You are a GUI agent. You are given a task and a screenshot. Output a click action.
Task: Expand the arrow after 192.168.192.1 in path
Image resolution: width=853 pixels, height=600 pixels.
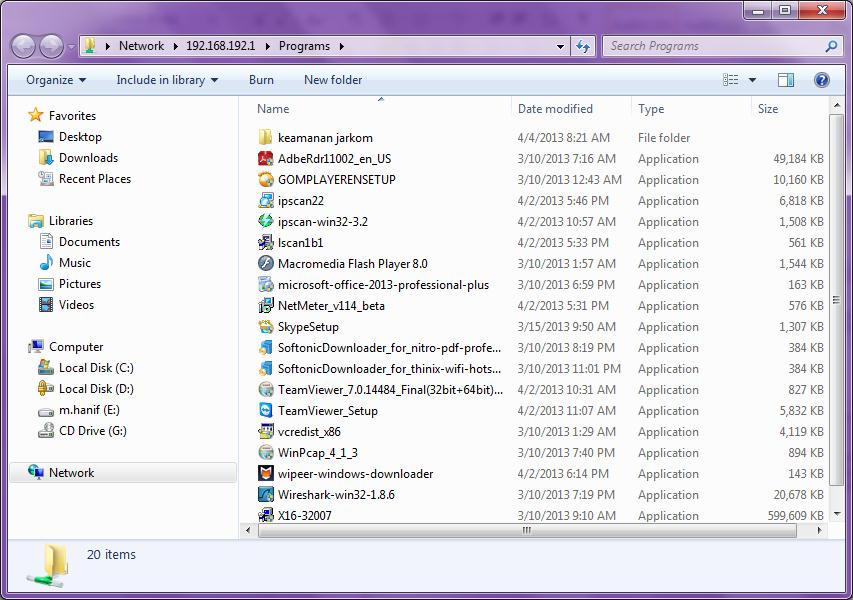[268, 47]
